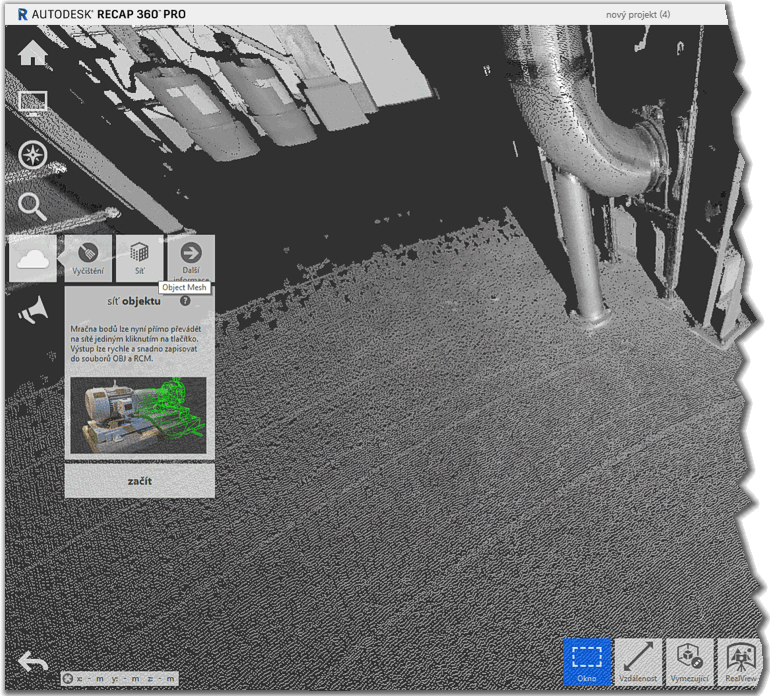Click the Search magnifier icon
This screenshot has width=770, height=696.
pos(33,207)
